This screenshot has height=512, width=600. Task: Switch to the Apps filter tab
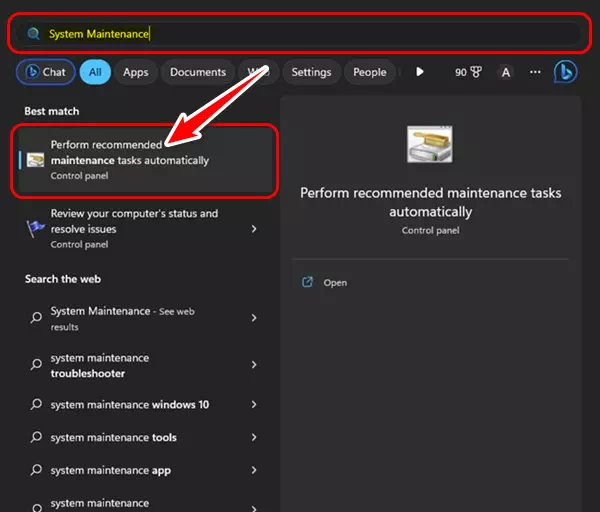[135, 72]
